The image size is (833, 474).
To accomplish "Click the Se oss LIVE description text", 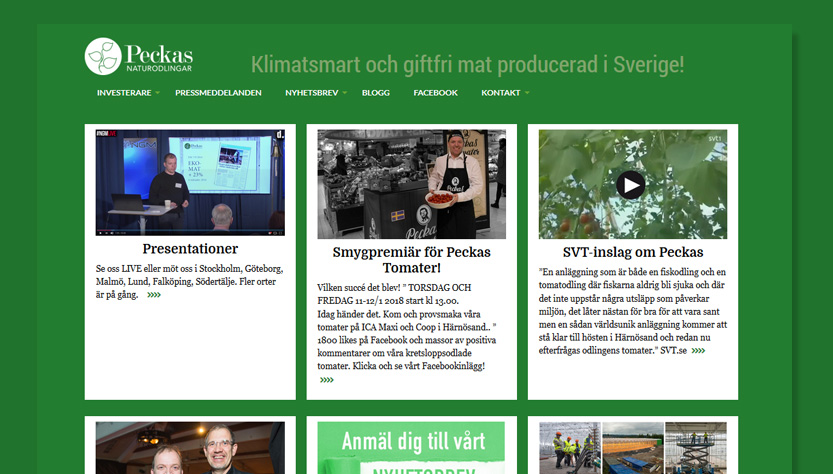I will (189, 282).
